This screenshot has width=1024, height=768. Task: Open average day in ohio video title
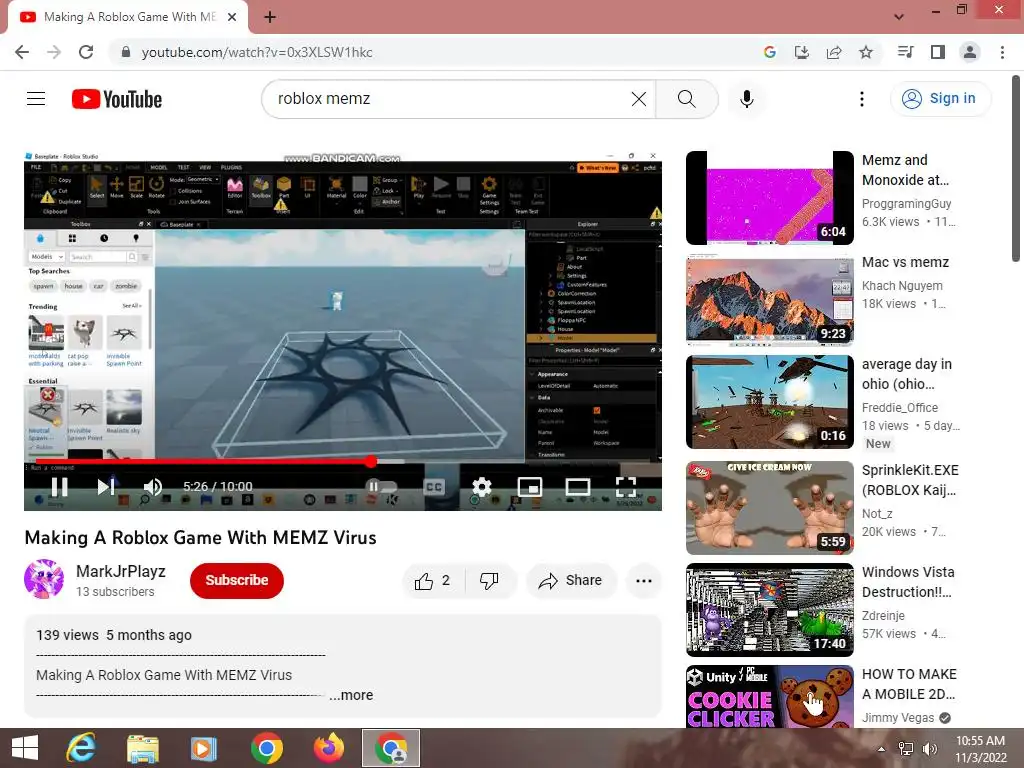click(x=906, y=374)
